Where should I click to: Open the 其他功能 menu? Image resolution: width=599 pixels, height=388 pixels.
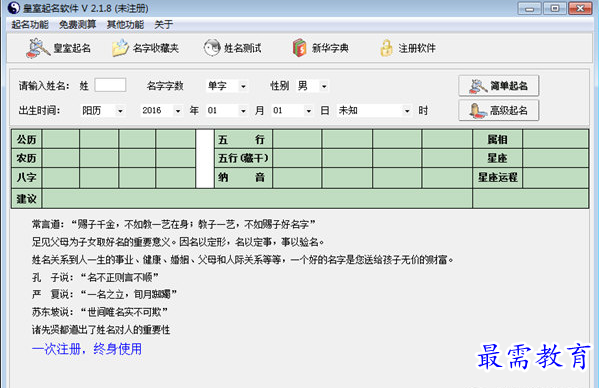tap(125, 25)
